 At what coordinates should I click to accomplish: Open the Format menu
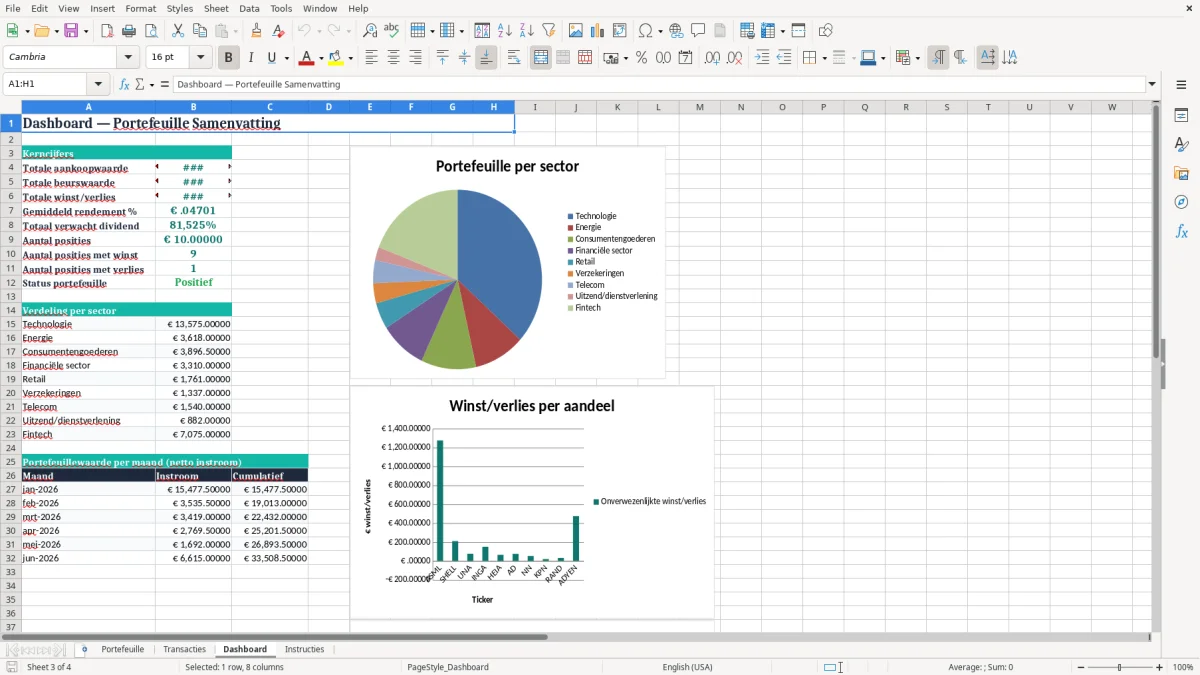141,8
